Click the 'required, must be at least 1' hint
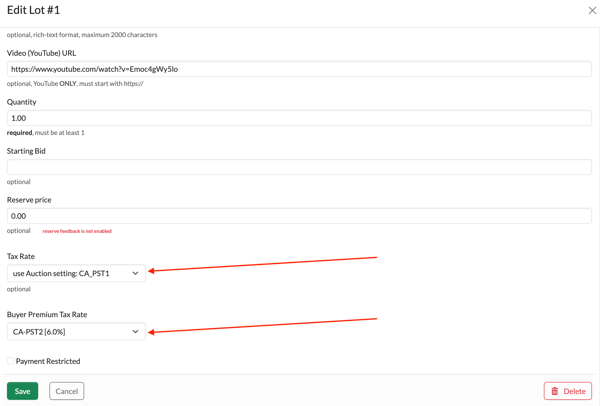Screen dimensions: 600x406 (46, 133)
